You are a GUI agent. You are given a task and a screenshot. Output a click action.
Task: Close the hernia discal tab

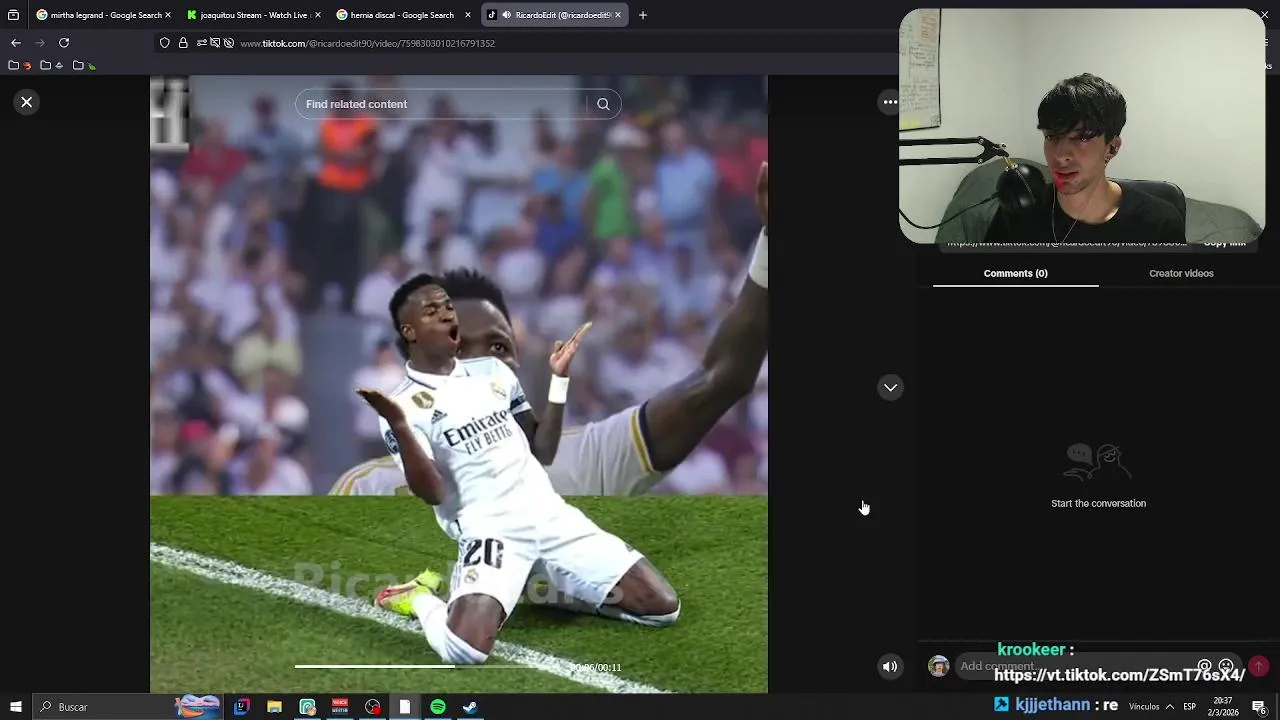click(x=468, y=15)
